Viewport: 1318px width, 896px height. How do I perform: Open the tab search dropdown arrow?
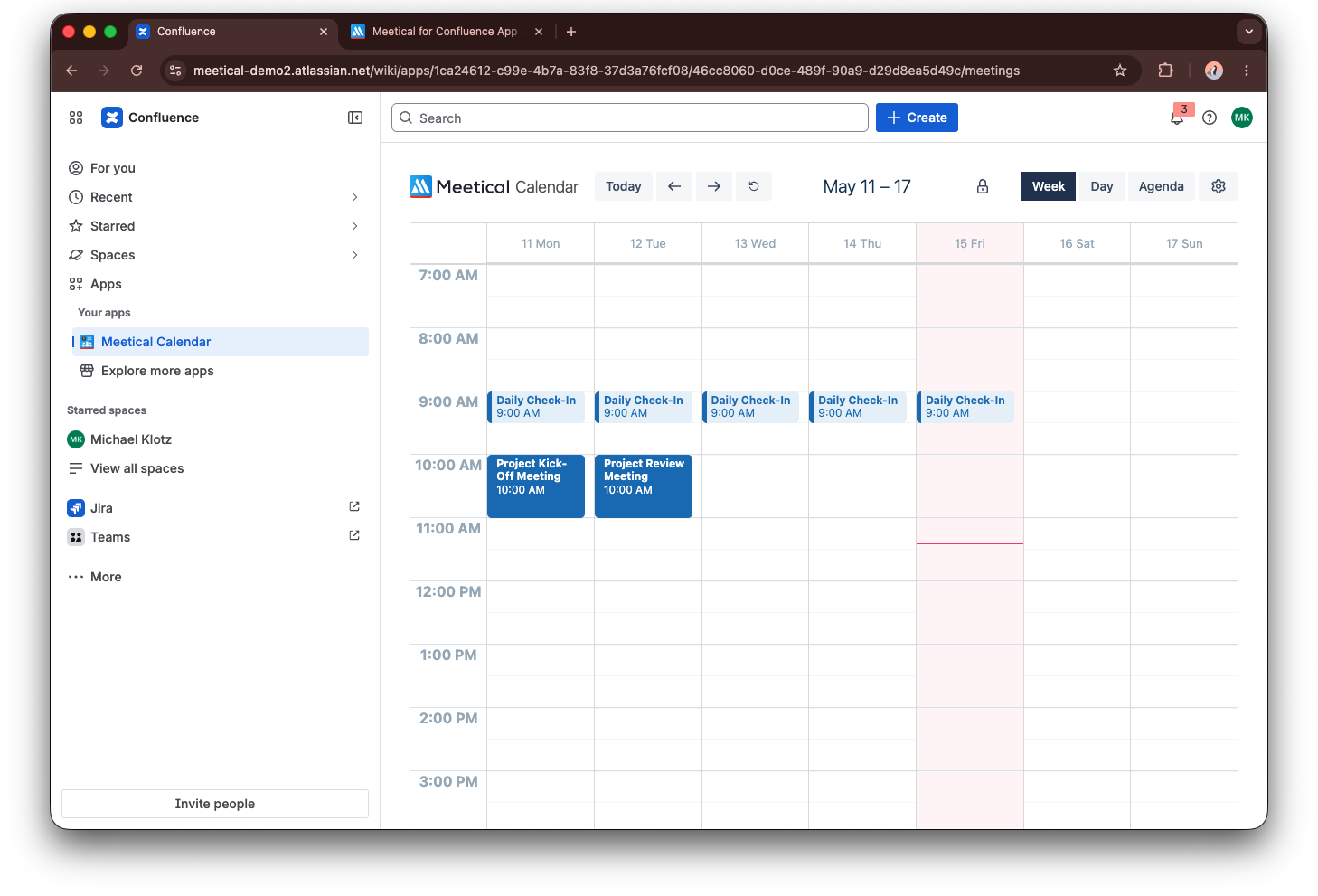point(1249,32)
